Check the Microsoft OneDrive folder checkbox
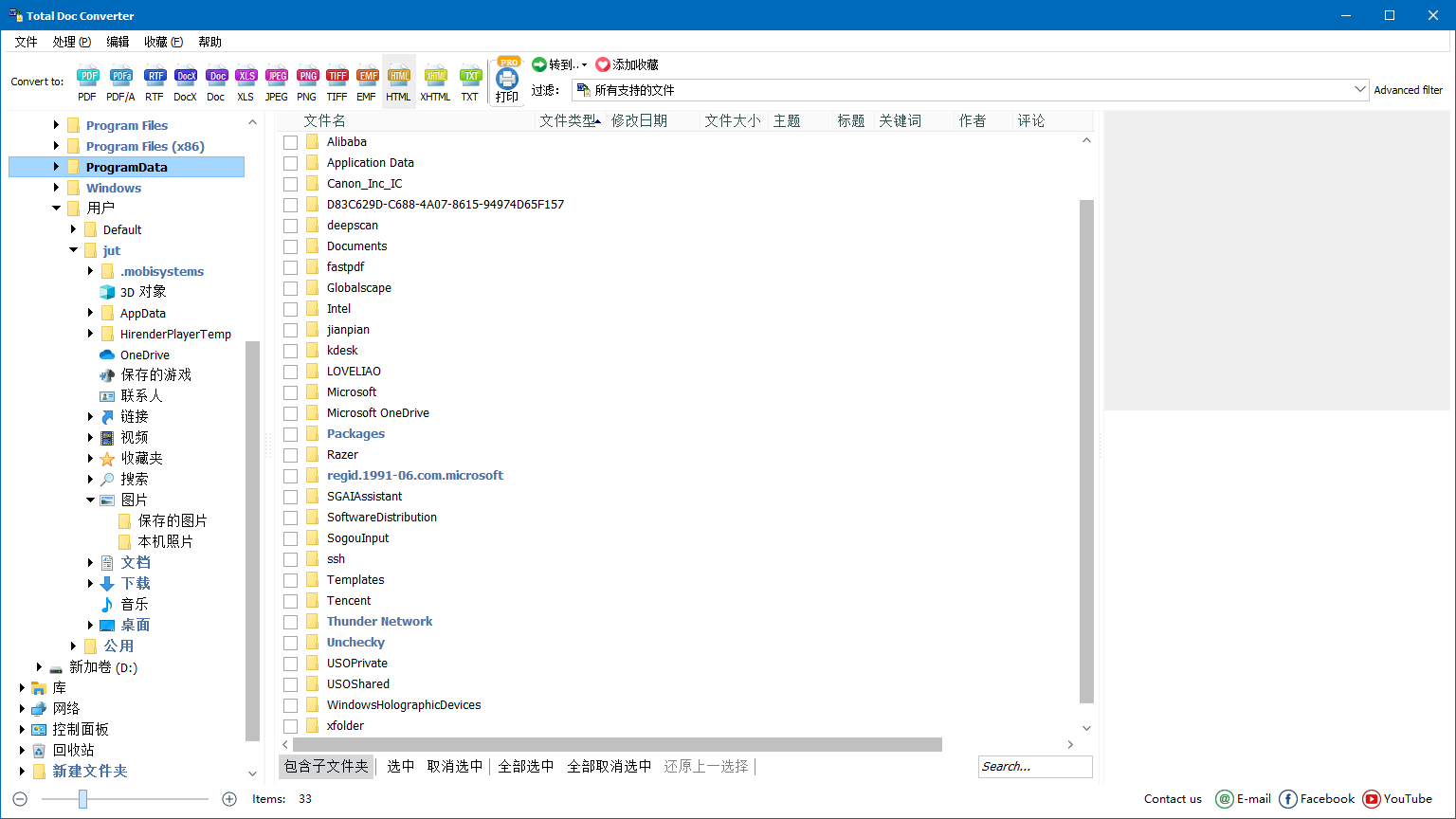The image size is (1456, 819). 291,413
